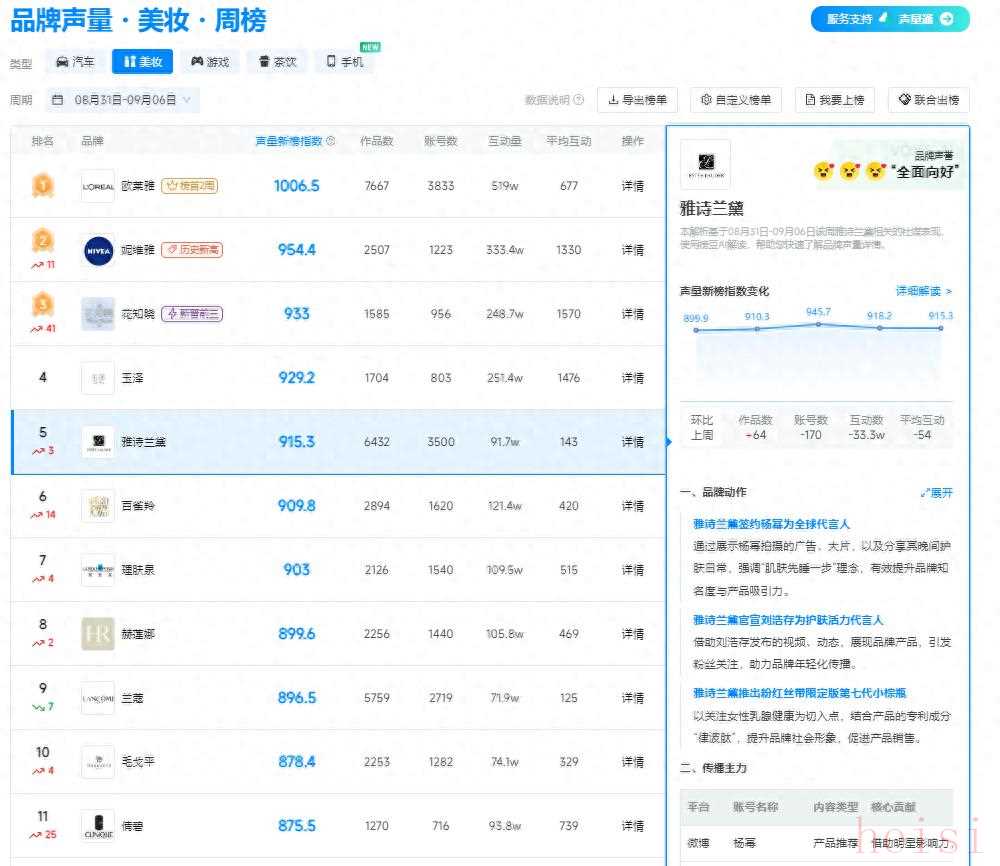The width and height of the screenshot is (1000, 866).
Task: Click the 导出榜单 button
Action: click(637, 100)
